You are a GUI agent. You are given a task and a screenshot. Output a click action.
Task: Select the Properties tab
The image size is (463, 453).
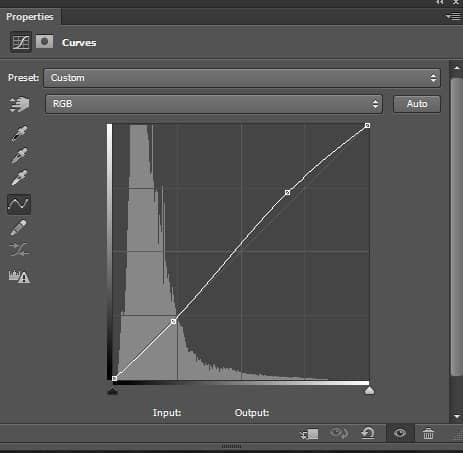point(30,17)
